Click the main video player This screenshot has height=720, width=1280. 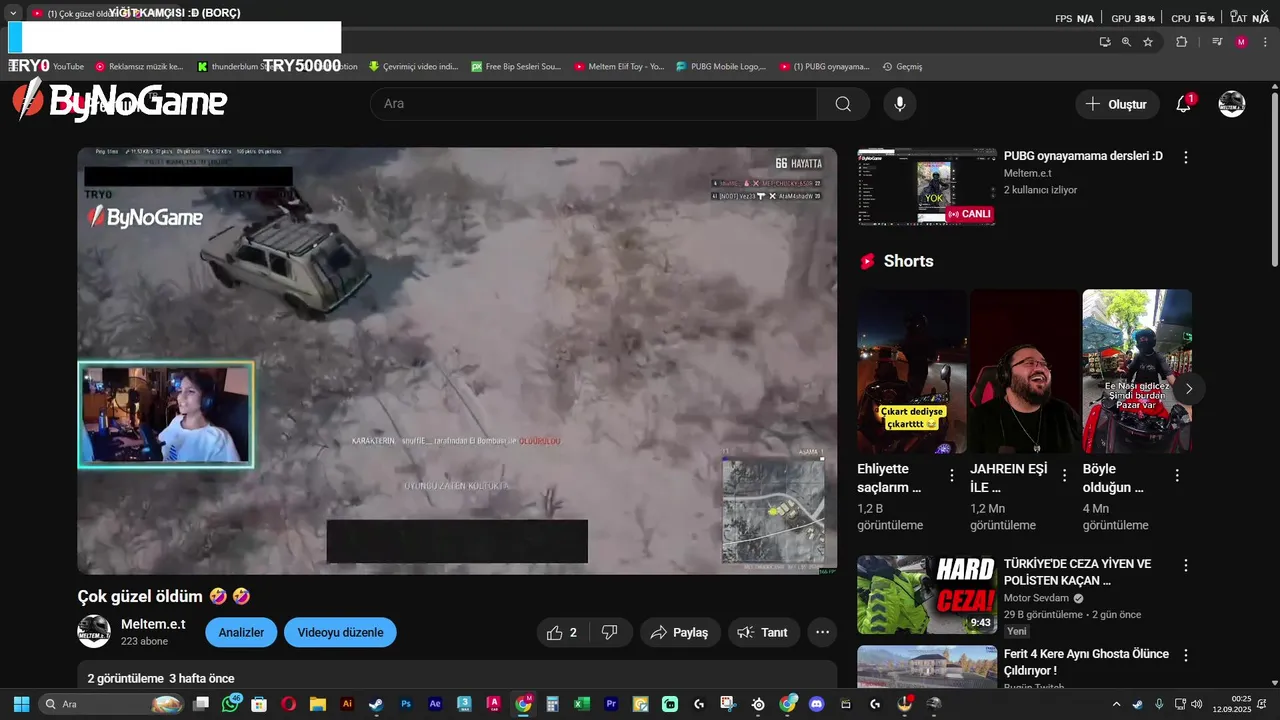[x=457, y=361]
